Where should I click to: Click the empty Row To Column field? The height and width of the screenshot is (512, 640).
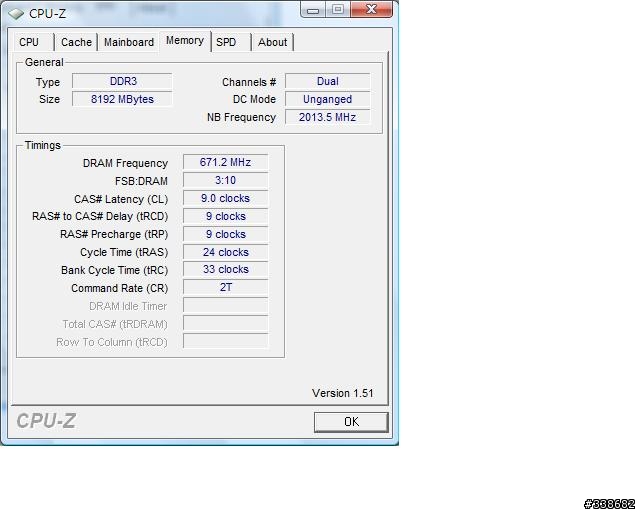click(225, 341)
